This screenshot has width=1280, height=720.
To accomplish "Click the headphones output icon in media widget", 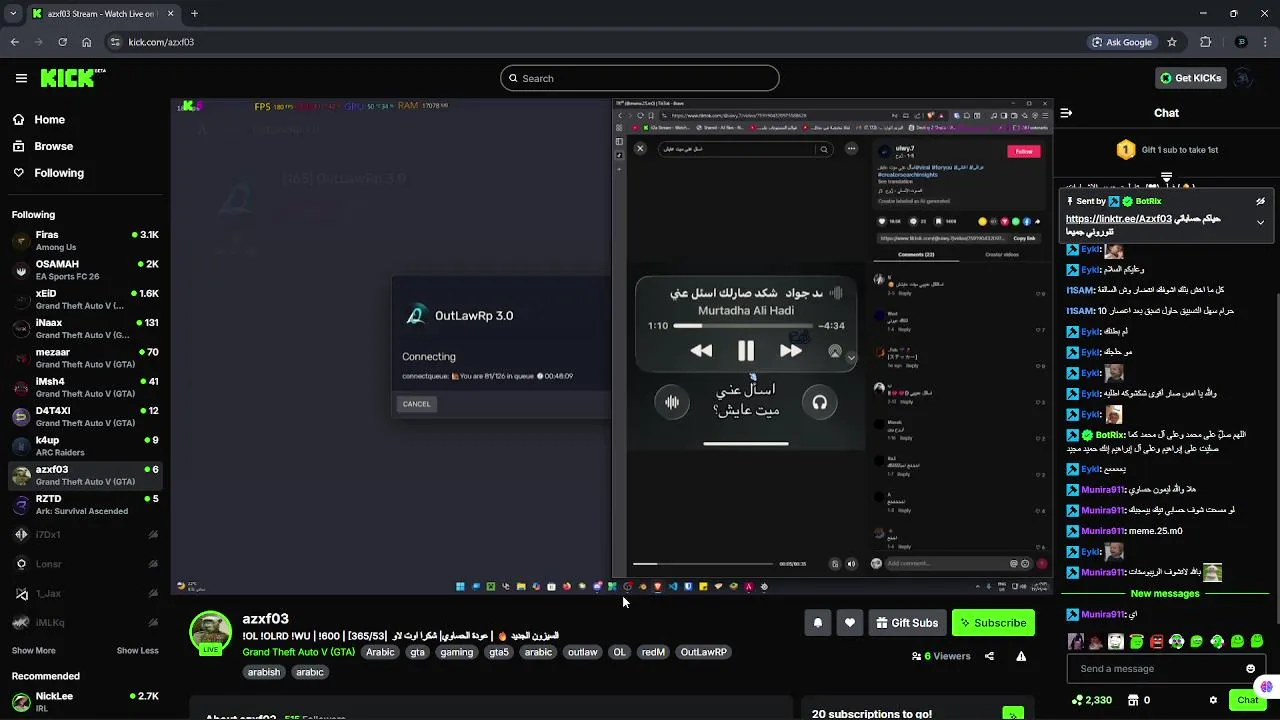I will point(819,402).
